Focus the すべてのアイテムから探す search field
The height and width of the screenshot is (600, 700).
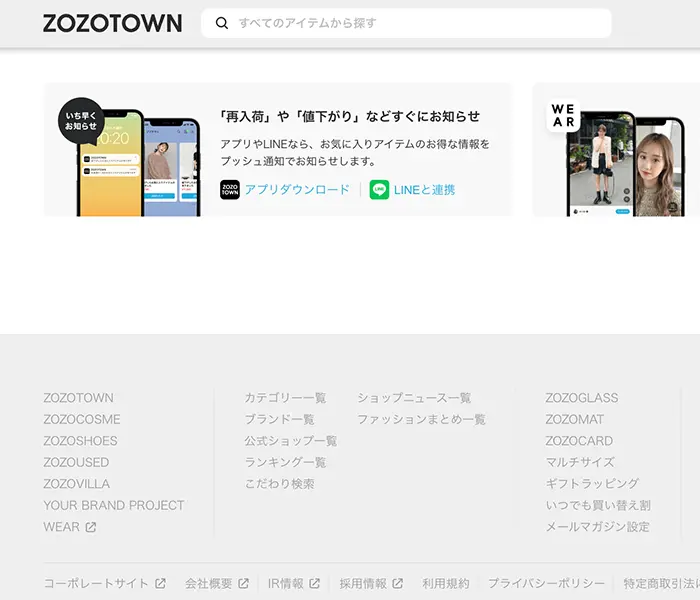[x=406, y=23]
